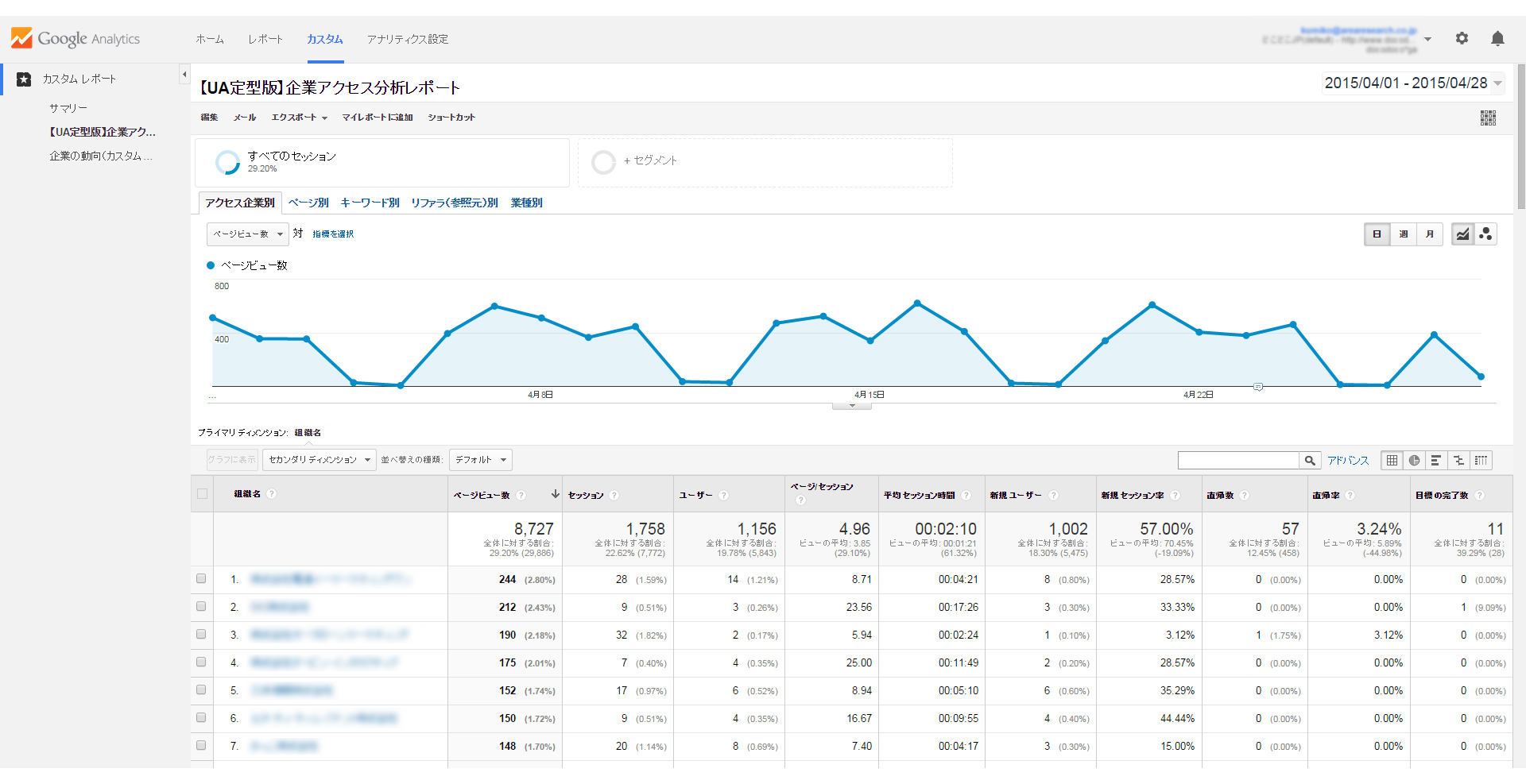Click the notifications bell icon
Image resolution: width=1526 pixels, height=784 pixels.
(x=1497, y=38)
